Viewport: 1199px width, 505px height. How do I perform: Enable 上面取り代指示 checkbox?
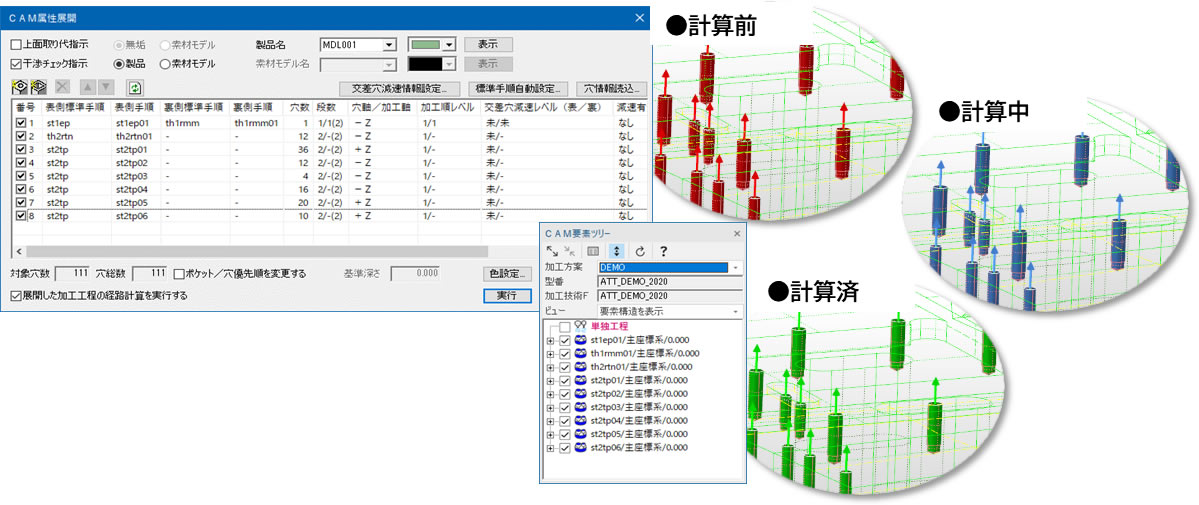click(x=16, y=45)
